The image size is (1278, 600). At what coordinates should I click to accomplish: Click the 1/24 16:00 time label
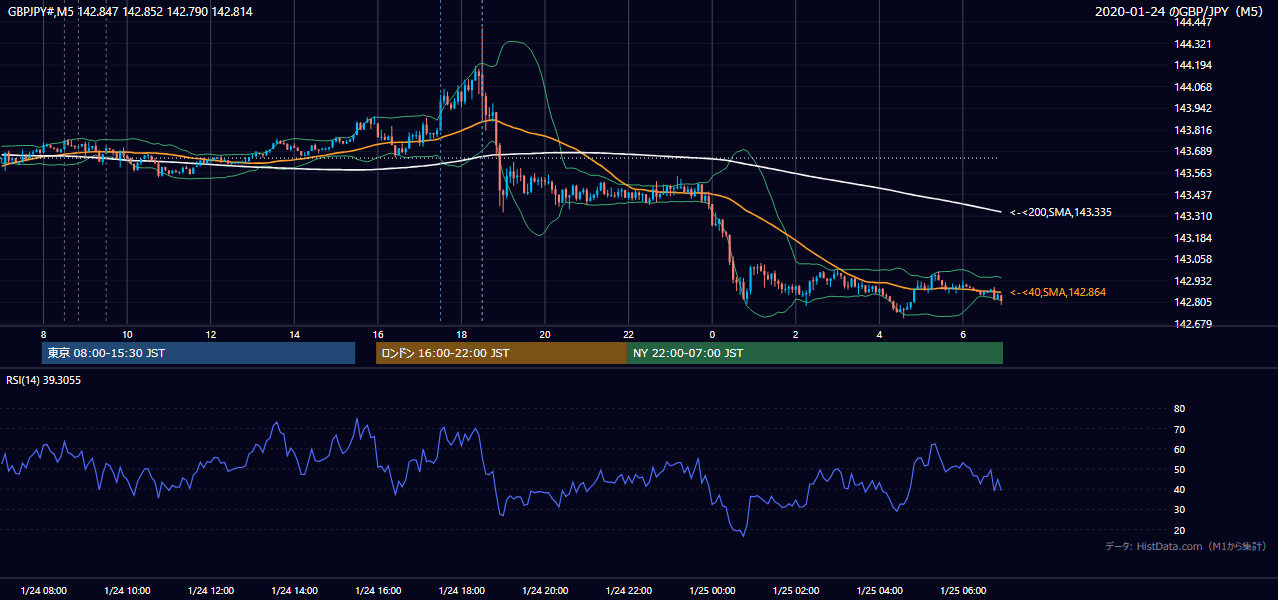point(377,591)
